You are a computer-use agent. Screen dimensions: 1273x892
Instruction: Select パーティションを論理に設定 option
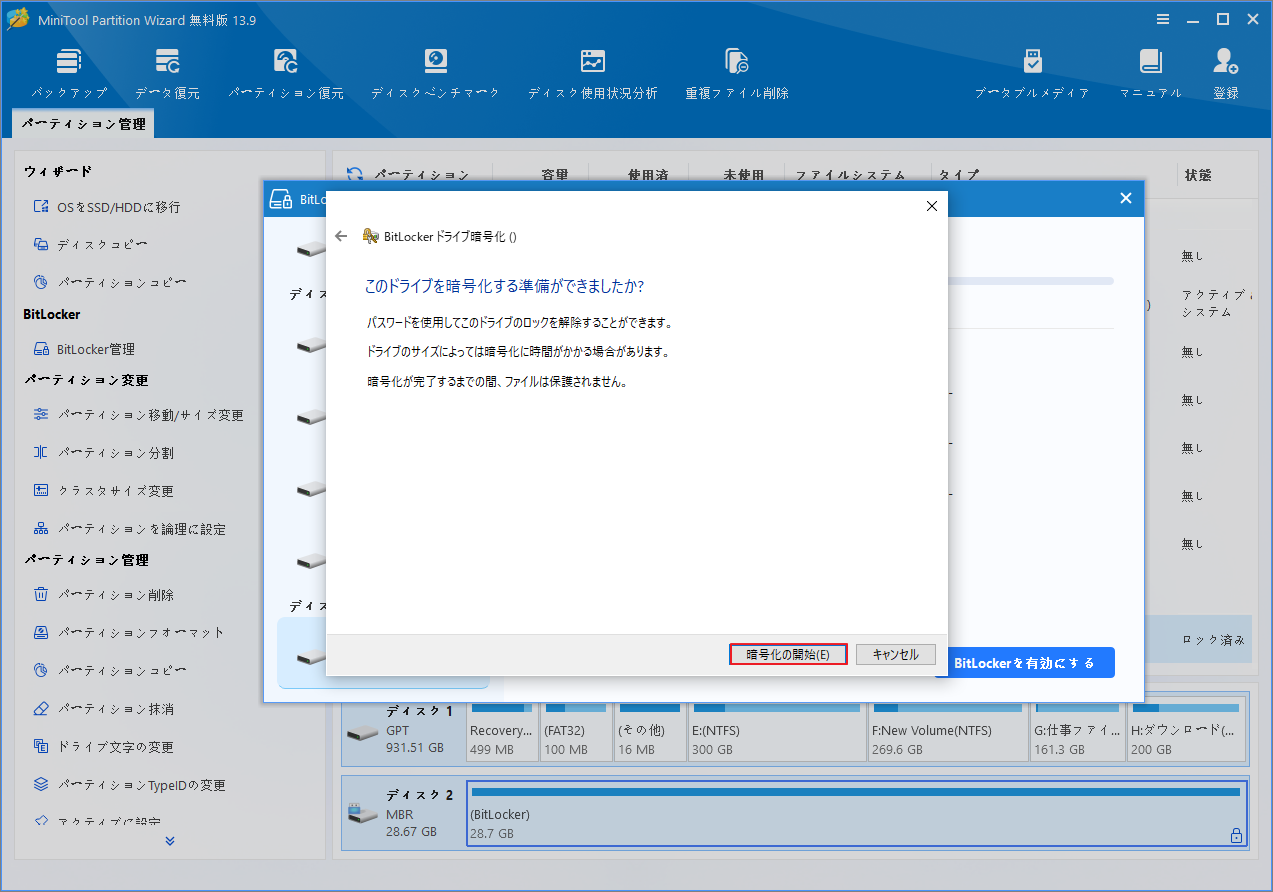(x=130, y=529)
